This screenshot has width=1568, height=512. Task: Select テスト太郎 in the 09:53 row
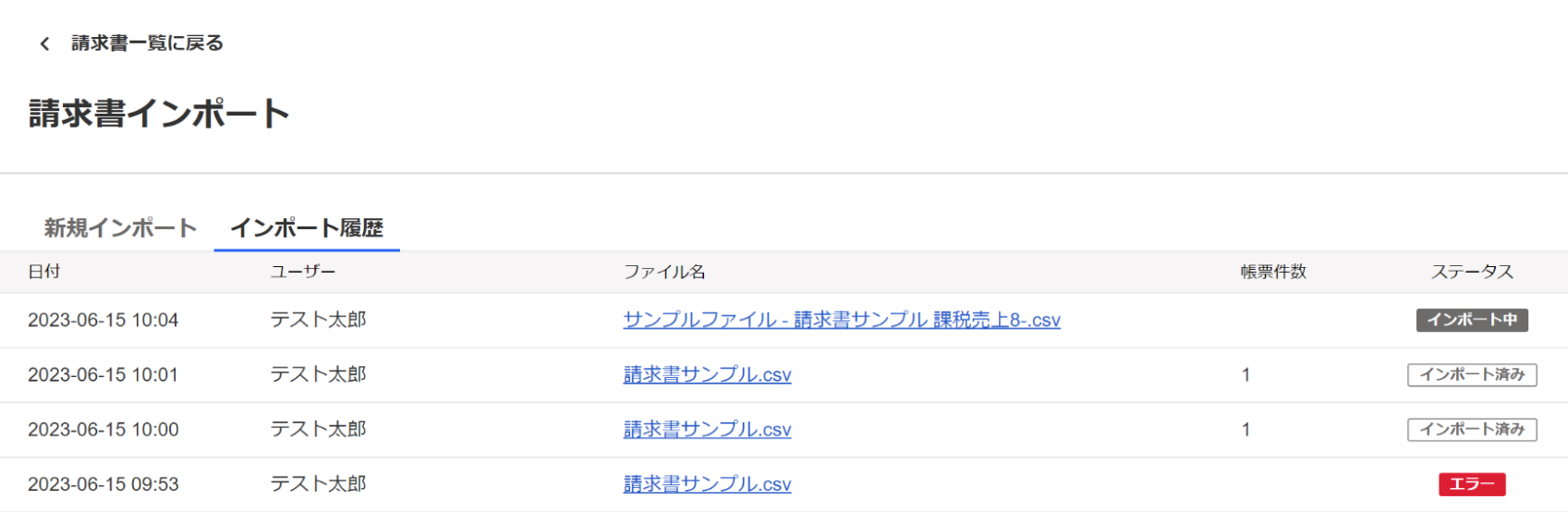(x=318, y=483)
